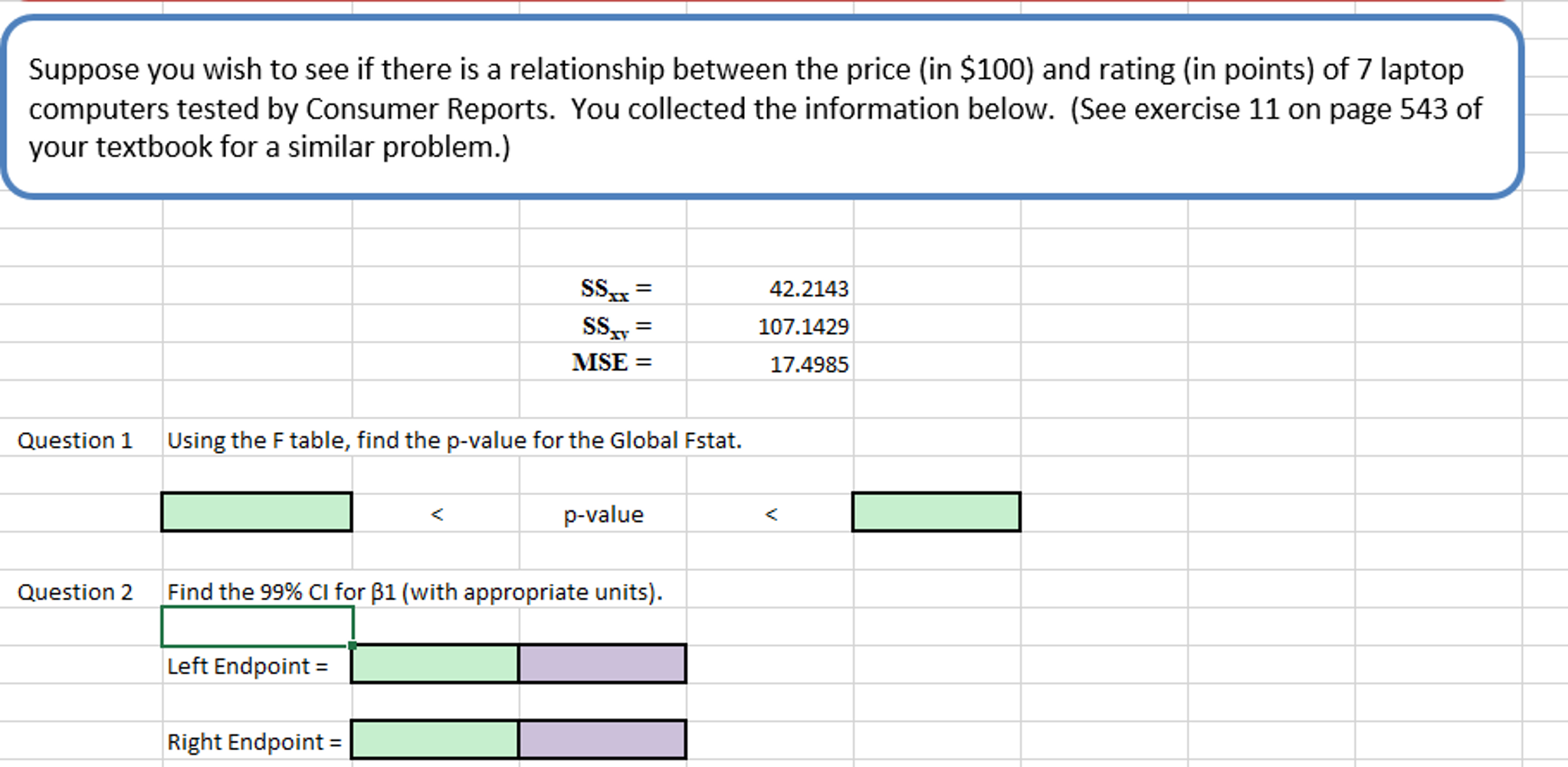Click the green upper-bound cell right of p-value
1568x767 pixels.
(x=936, y=512)
